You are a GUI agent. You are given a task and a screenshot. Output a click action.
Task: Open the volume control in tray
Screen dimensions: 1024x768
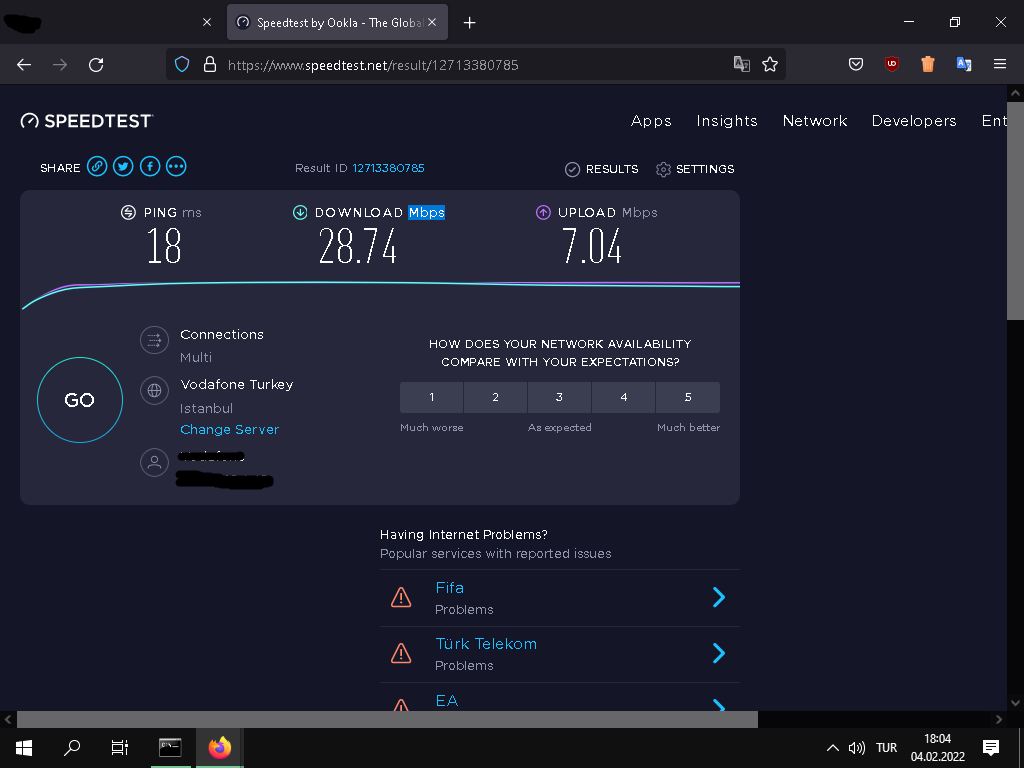(857, 748)
